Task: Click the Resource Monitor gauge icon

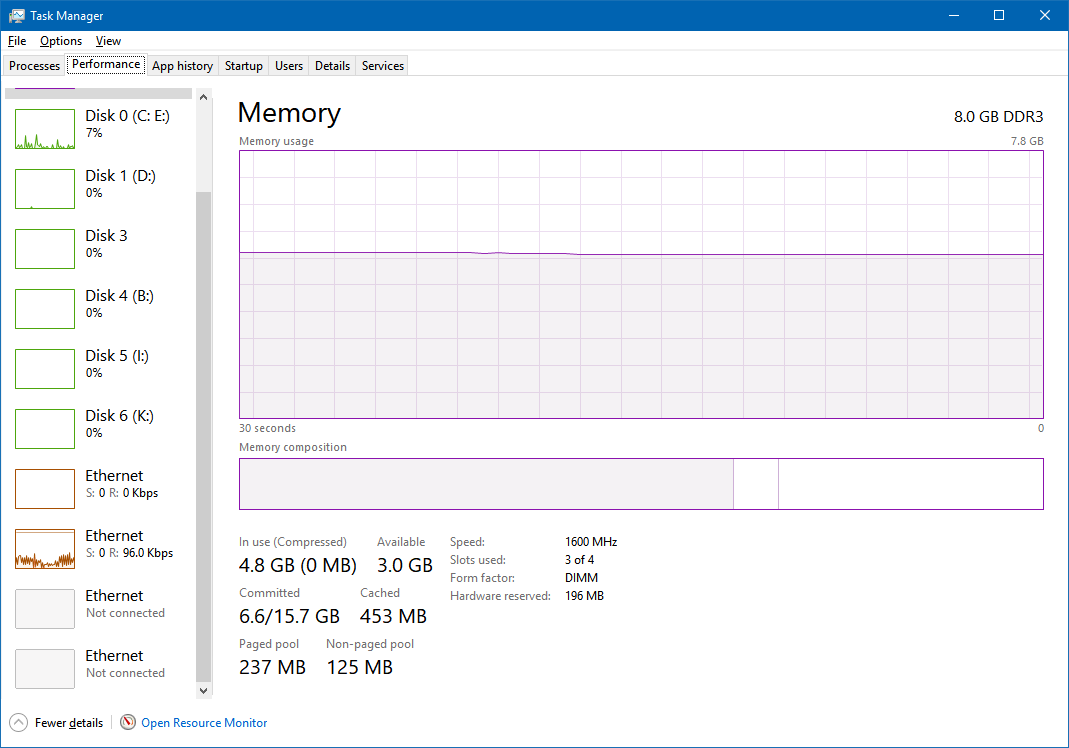Action: (x=127, y=722)
